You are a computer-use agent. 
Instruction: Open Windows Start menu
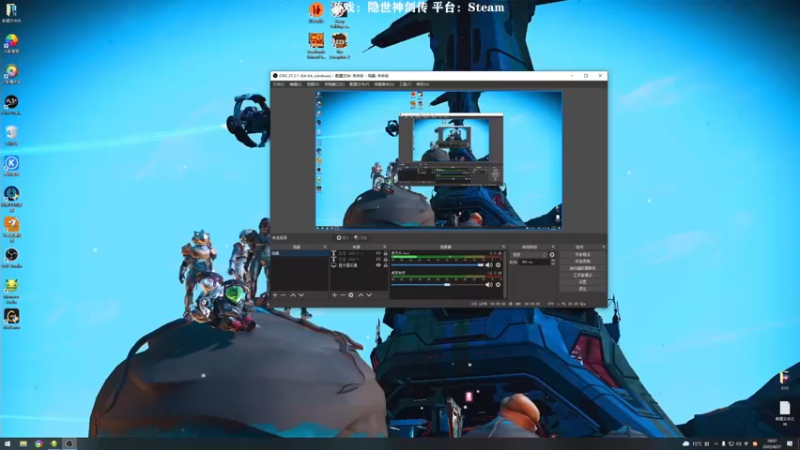7,444
